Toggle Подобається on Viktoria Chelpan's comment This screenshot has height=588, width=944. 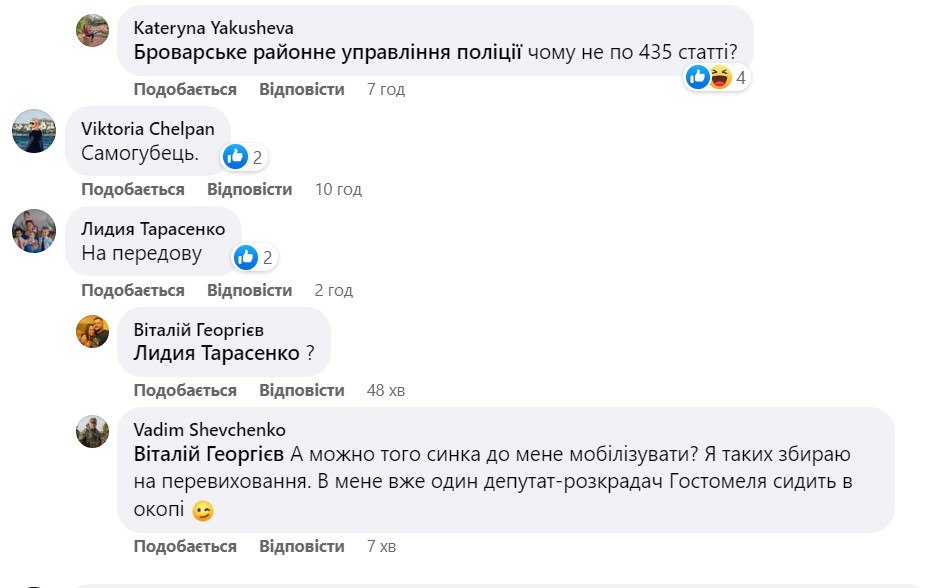(x=133, y=189)
